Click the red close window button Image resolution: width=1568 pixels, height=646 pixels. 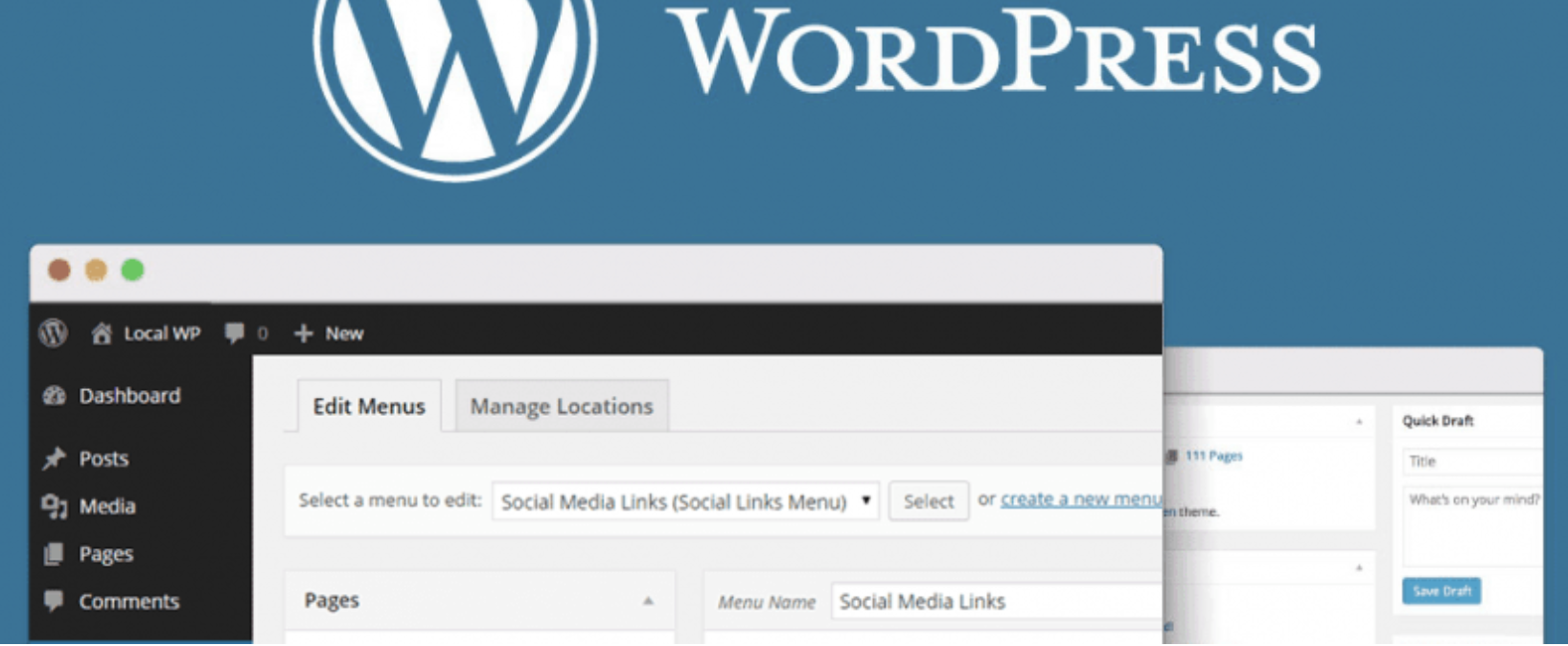click(x=59, y=270)
